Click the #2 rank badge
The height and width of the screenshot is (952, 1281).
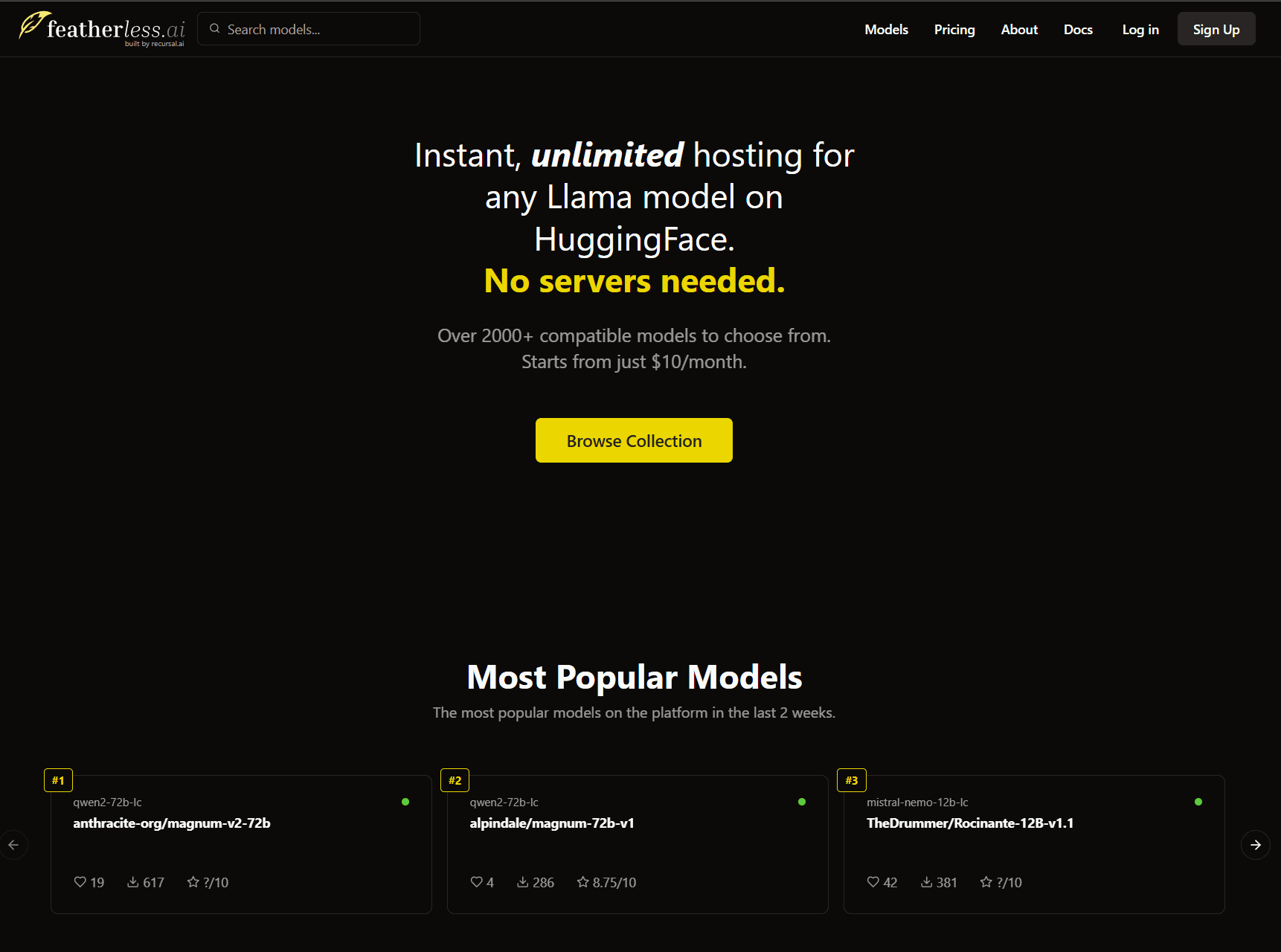tap(455, 780)
